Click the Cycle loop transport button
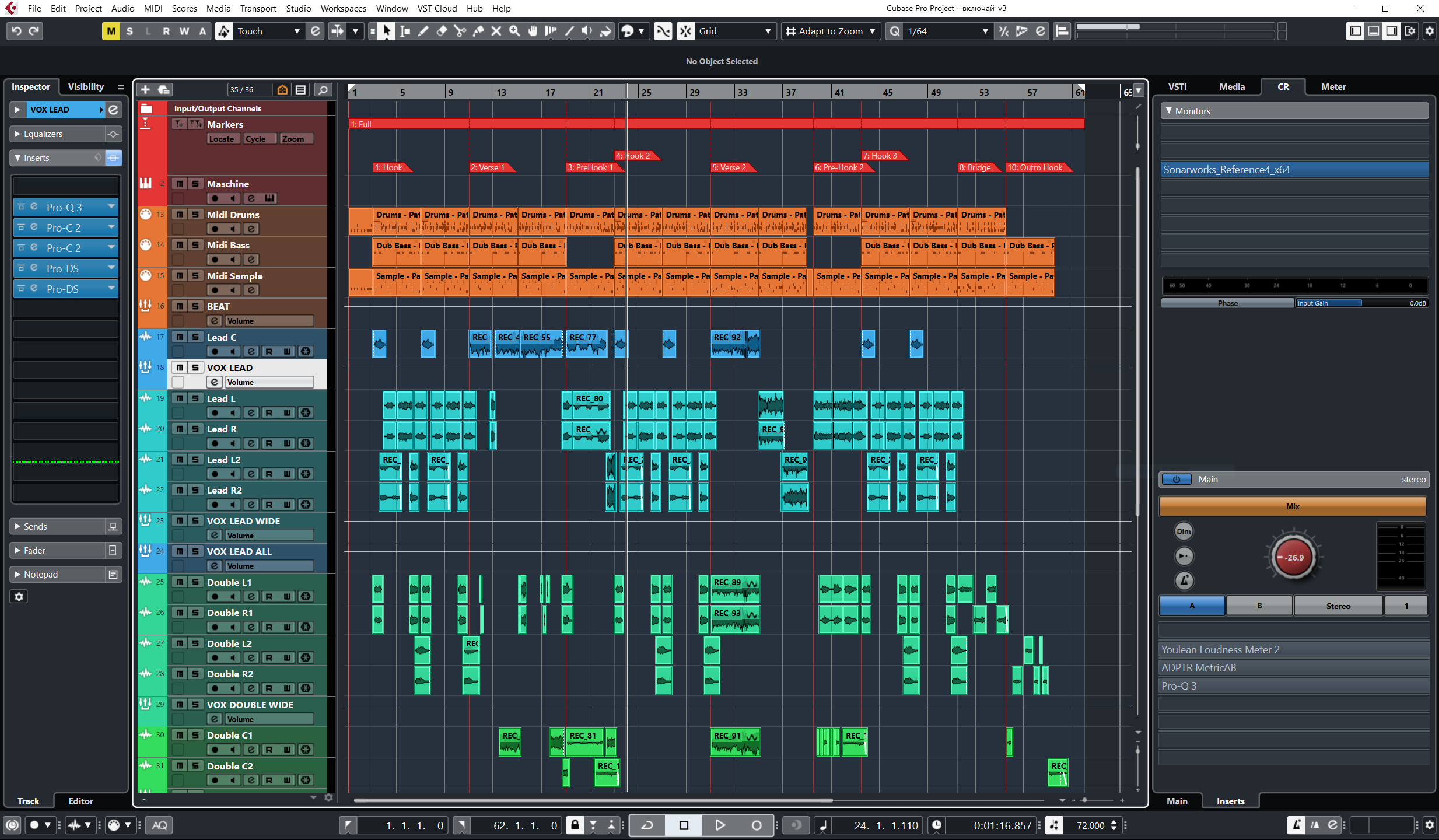The height and width of the screenshot is (840, 1439). tap(647, 825)
